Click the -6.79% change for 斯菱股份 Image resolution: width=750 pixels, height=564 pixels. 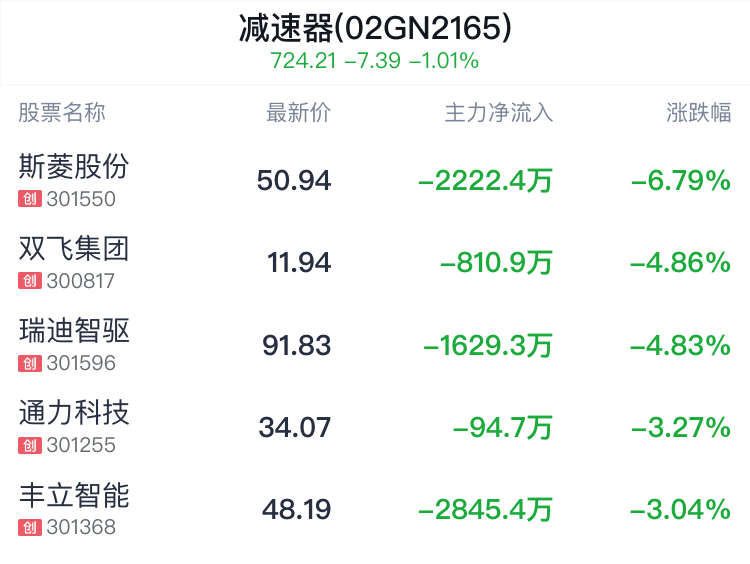[681, 180]
